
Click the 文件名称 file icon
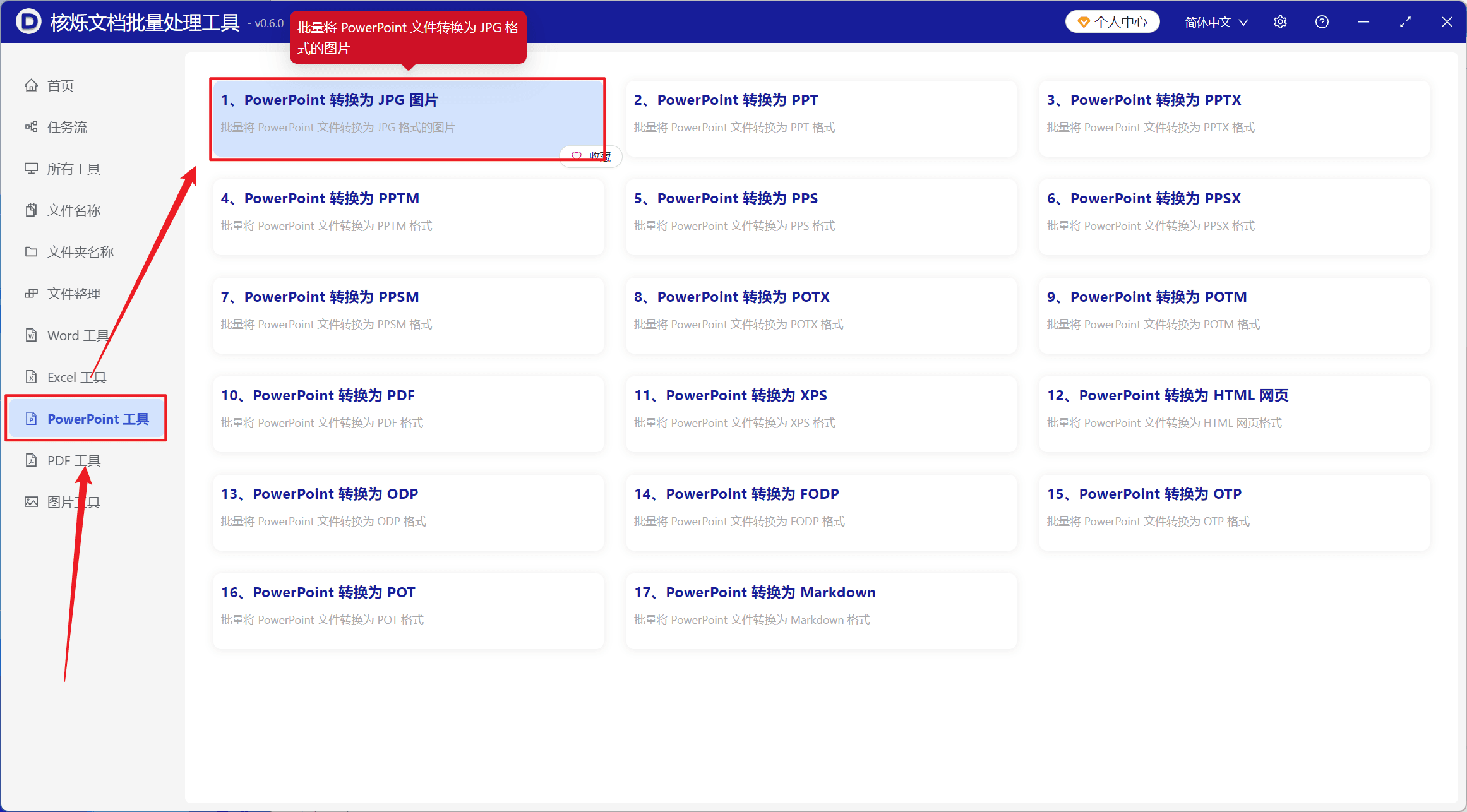31,210
